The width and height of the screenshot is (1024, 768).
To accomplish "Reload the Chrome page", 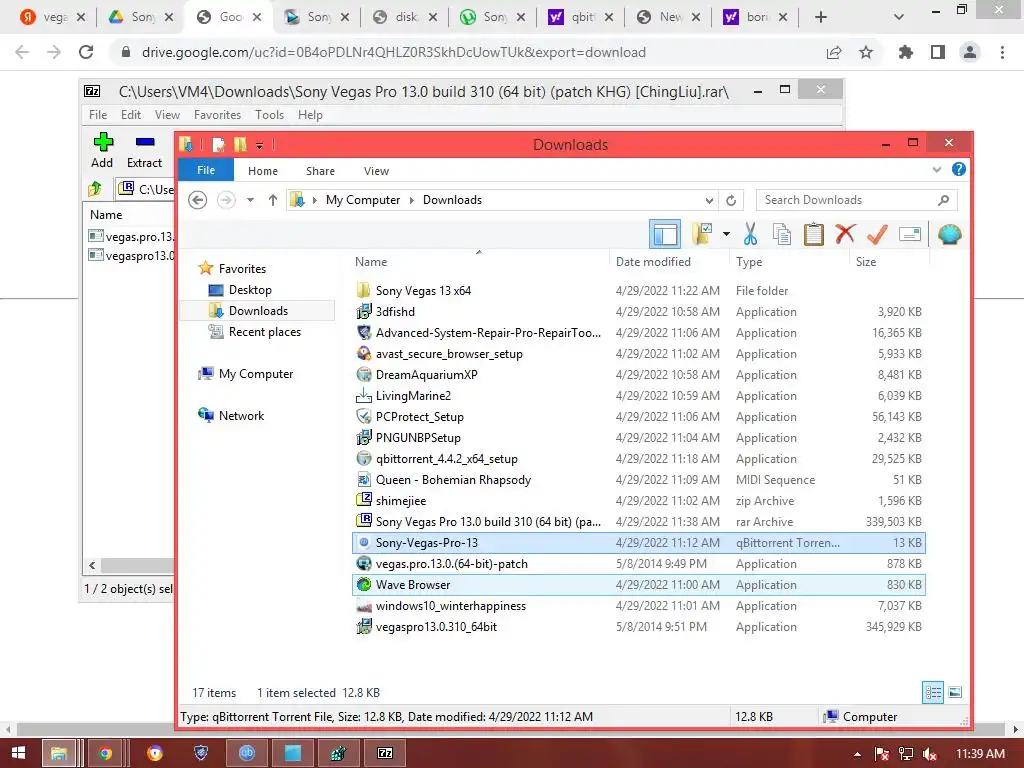I will tap(86, 52).
